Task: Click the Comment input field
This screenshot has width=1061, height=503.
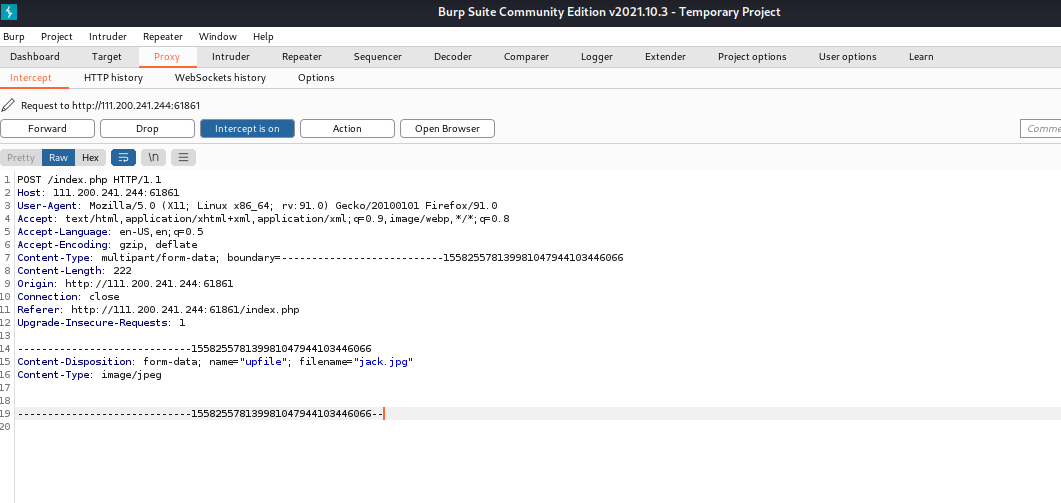Action: point(1041,129)
